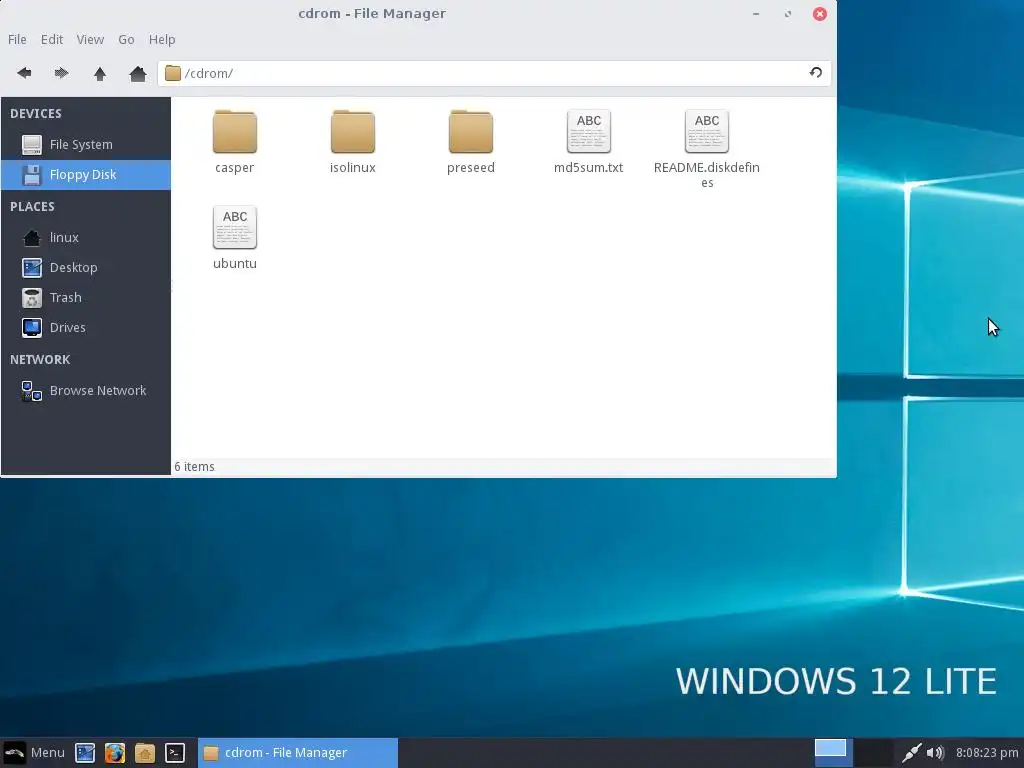The image size is (1024, 768).
Task: Click the volume speaker tray icon
Action: 935,753
